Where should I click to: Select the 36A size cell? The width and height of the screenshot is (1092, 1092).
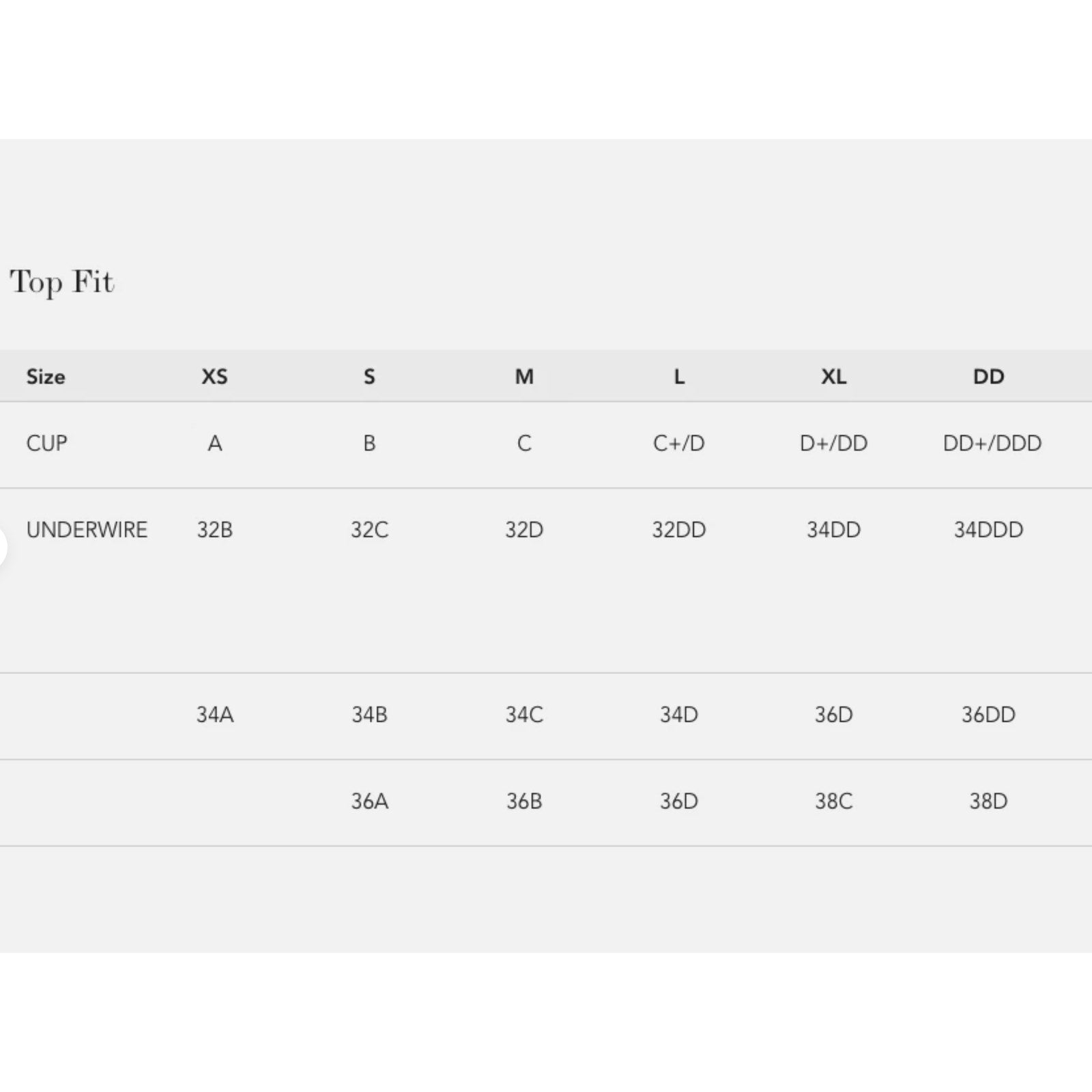(x=369, y=801)
